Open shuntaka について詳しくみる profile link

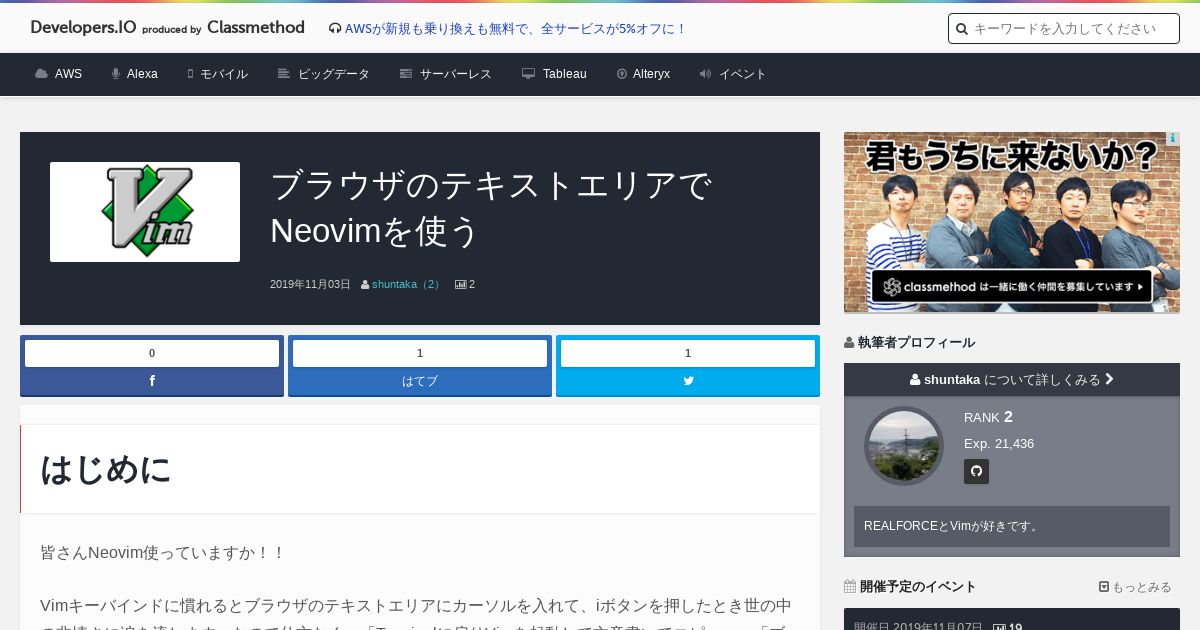pos(1012,379)
